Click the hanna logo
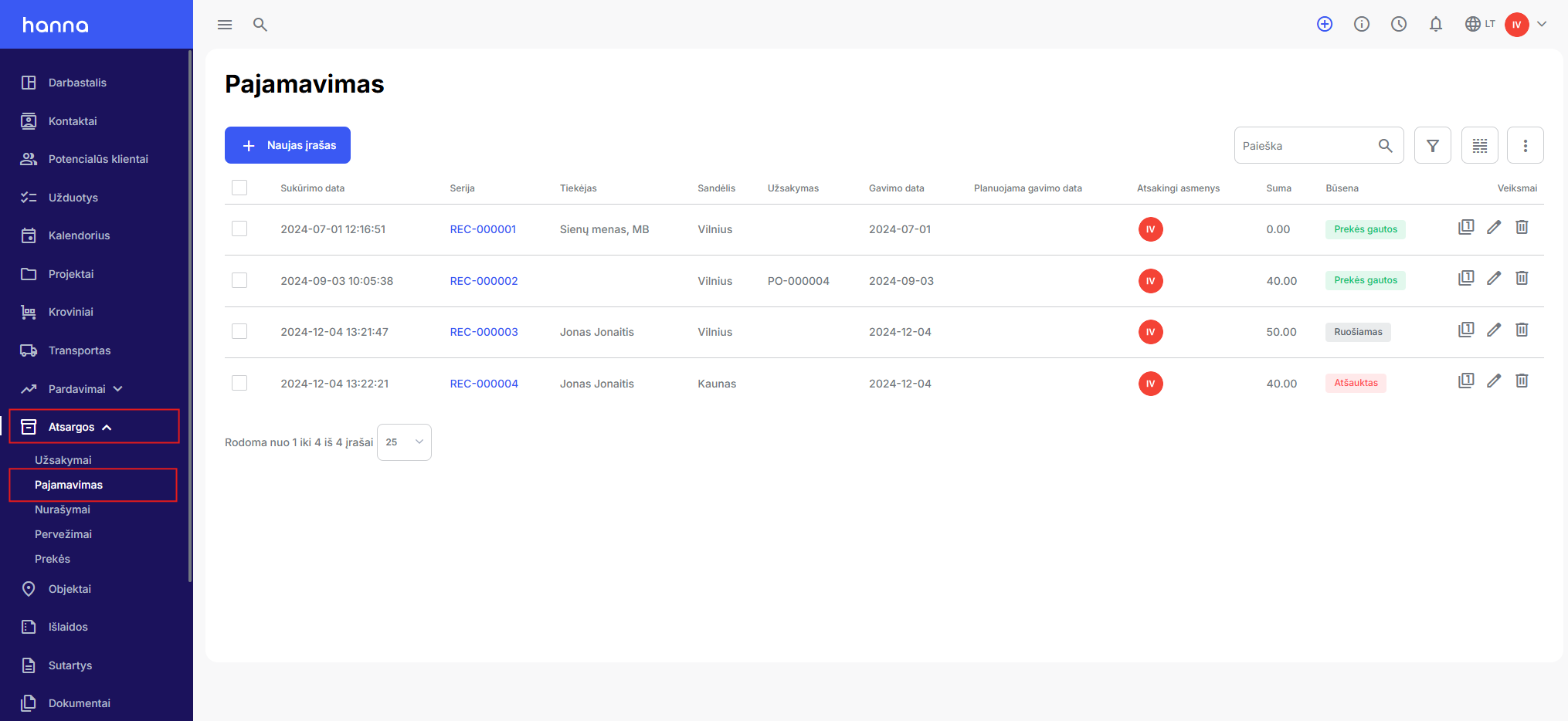The width and height of the screenshot is (1568, 721). 56,25
